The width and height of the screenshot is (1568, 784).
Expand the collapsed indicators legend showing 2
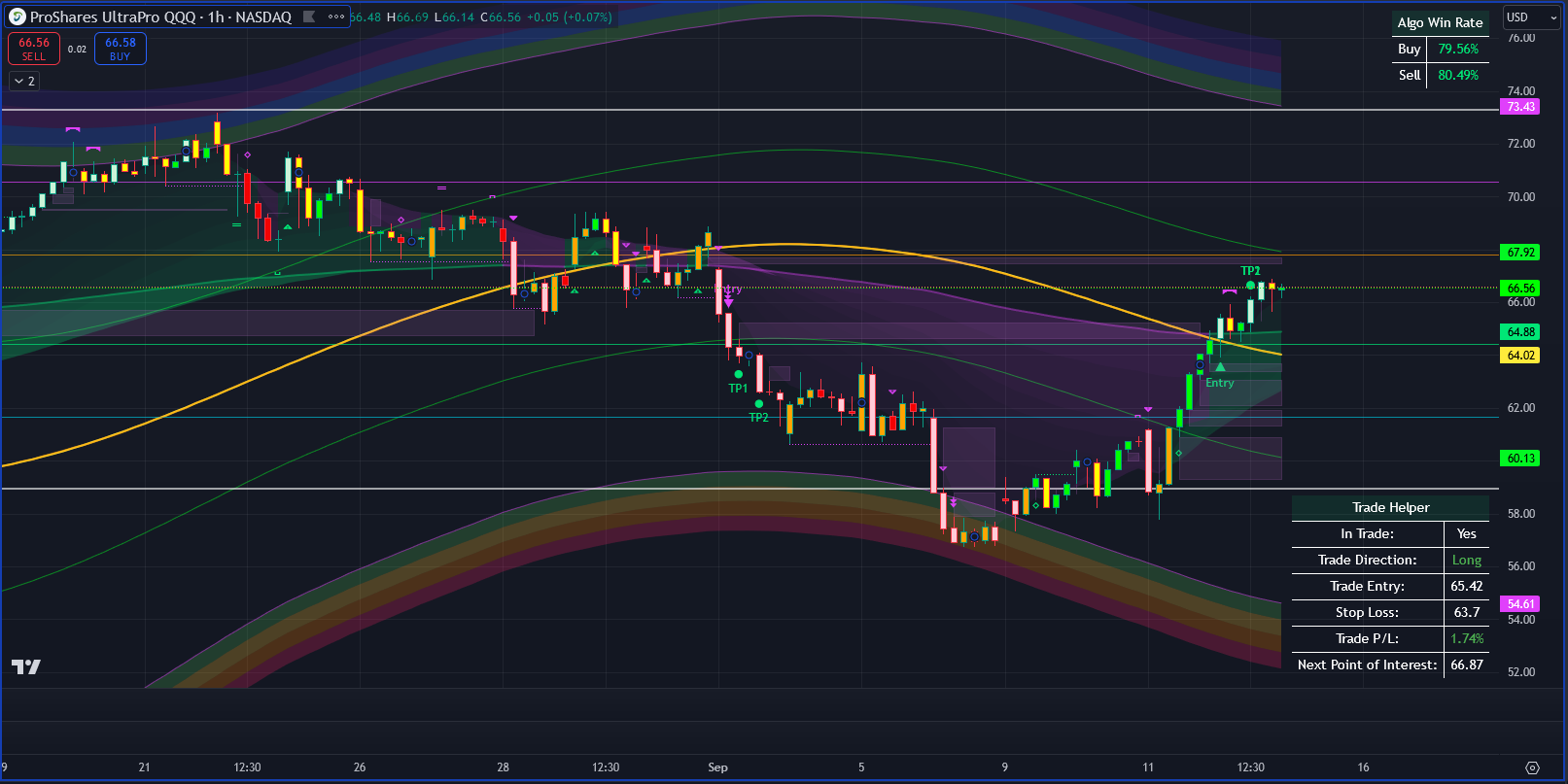coord(25,82)
